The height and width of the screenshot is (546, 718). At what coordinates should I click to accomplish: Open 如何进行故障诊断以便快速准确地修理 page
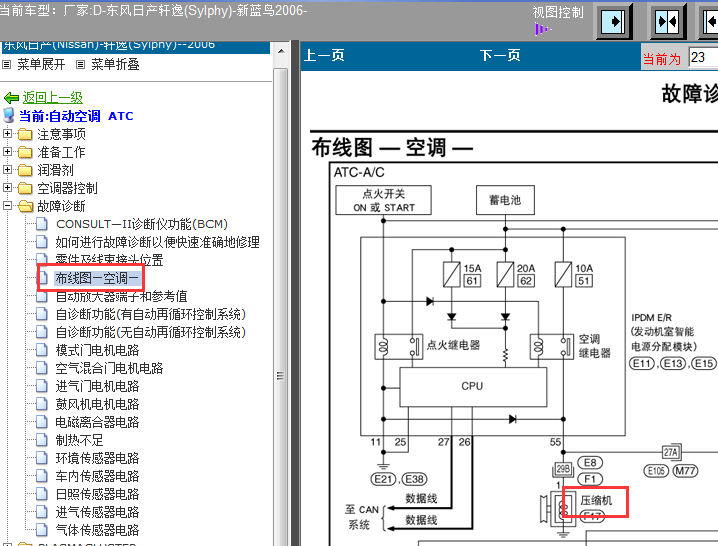pos(158,242)
